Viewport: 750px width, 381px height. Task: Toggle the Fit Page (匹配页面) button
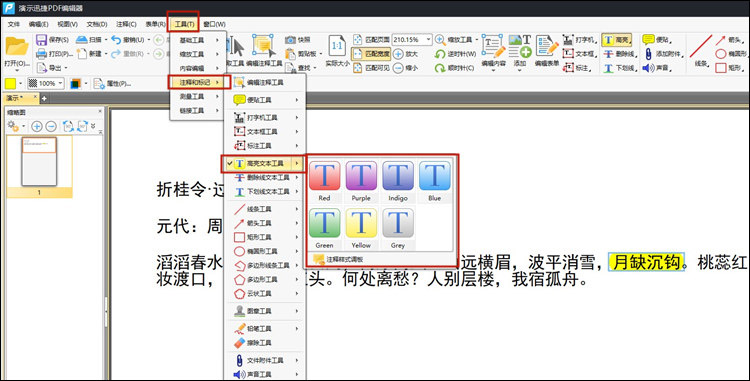coord(371,40)
